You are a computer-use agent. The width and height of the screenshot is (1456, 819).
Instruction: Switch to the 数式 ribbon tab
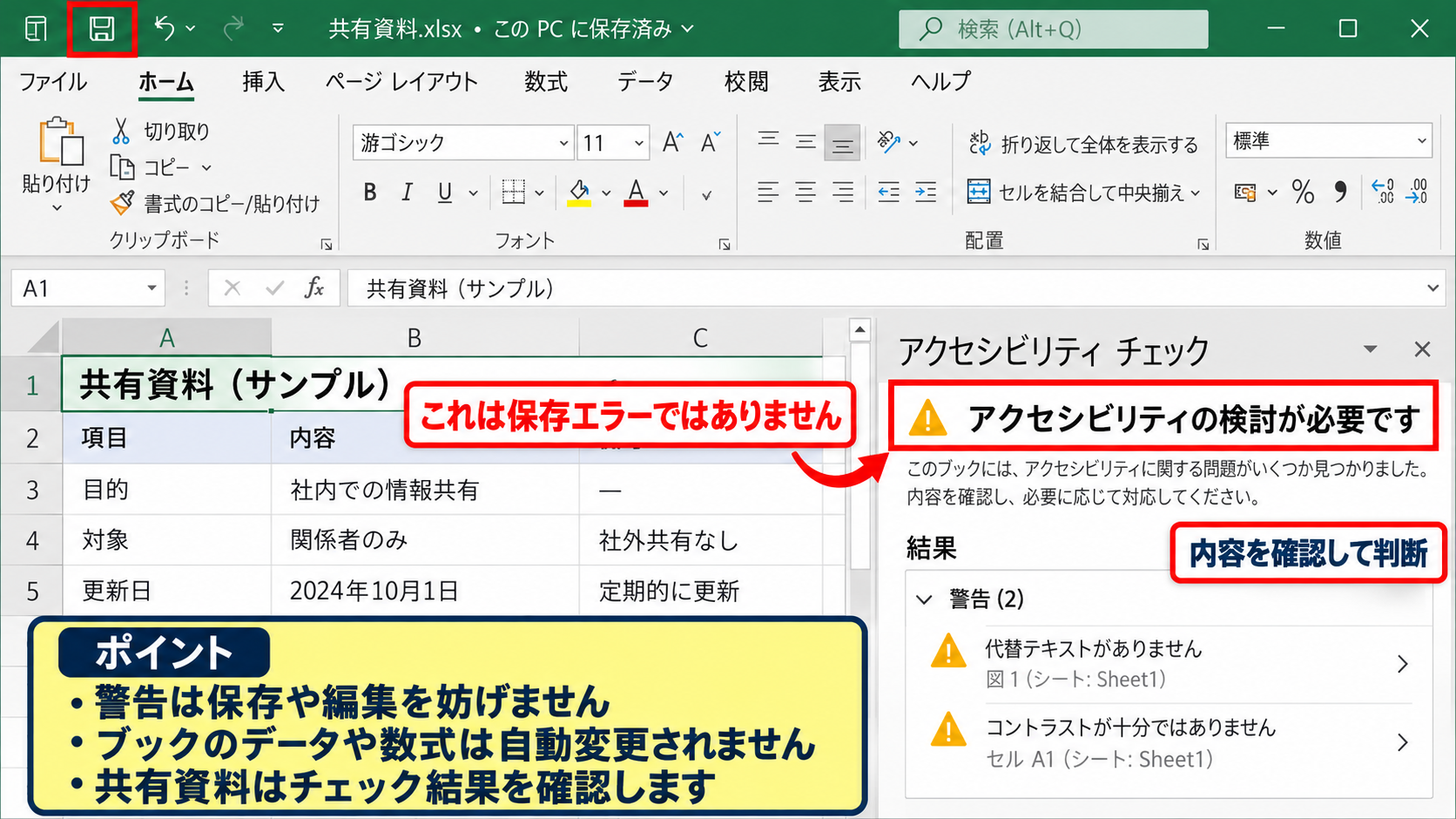(546, 81)
